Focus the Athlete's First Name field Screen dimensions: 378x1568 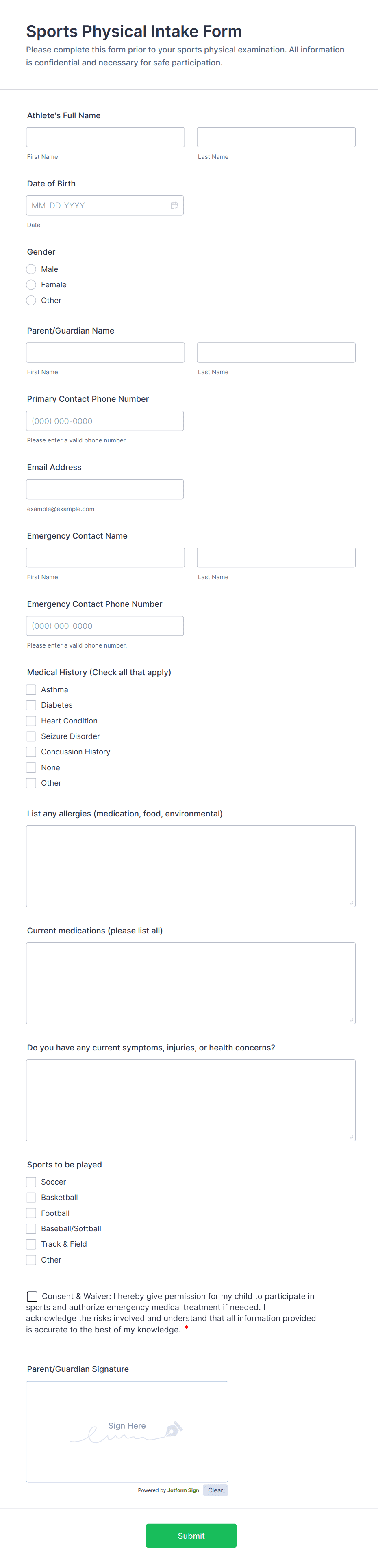105,137
